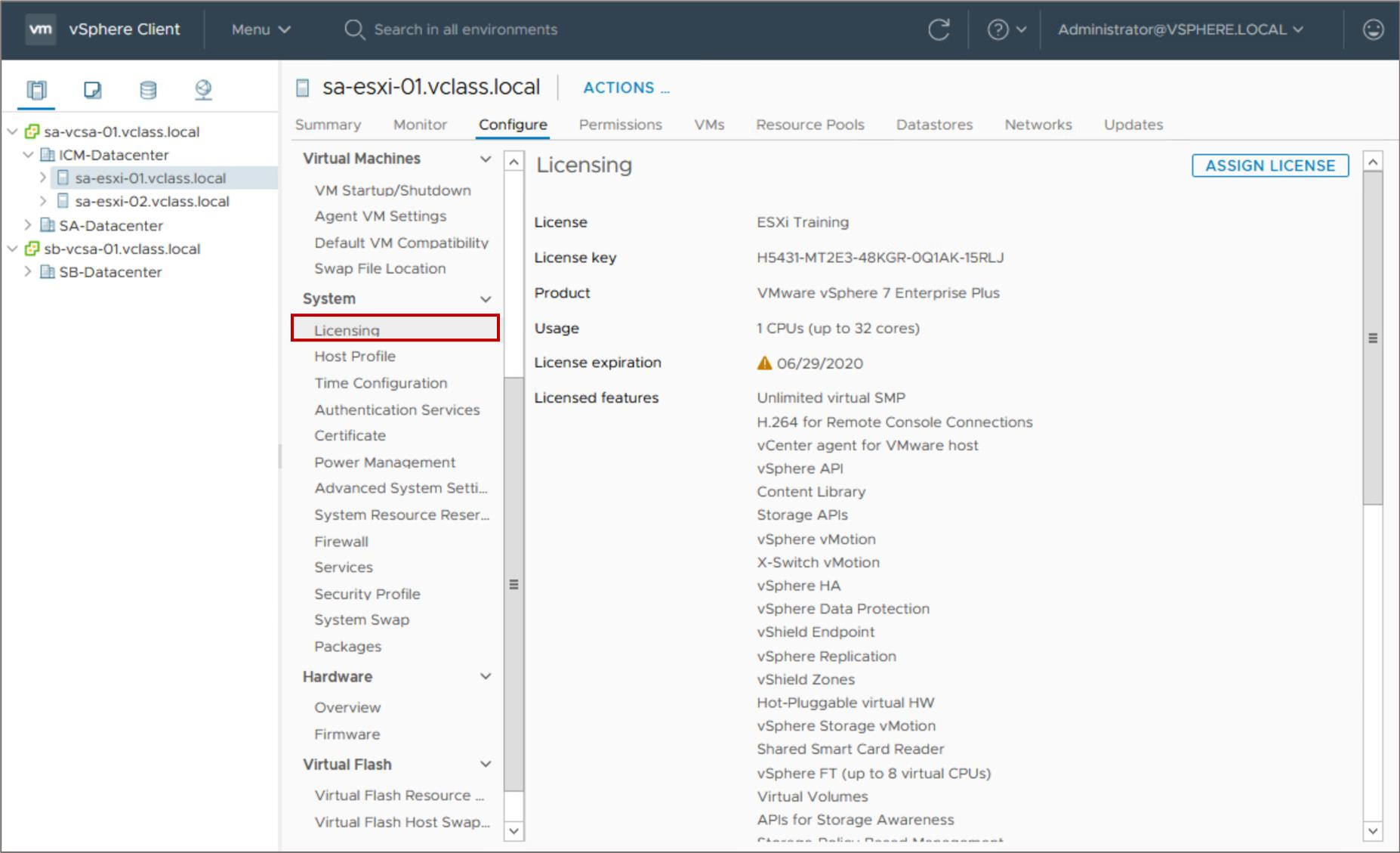1400x853 pixels.
Task: Click the smiley feedback icon
Action: click(x=1373, y=29)
